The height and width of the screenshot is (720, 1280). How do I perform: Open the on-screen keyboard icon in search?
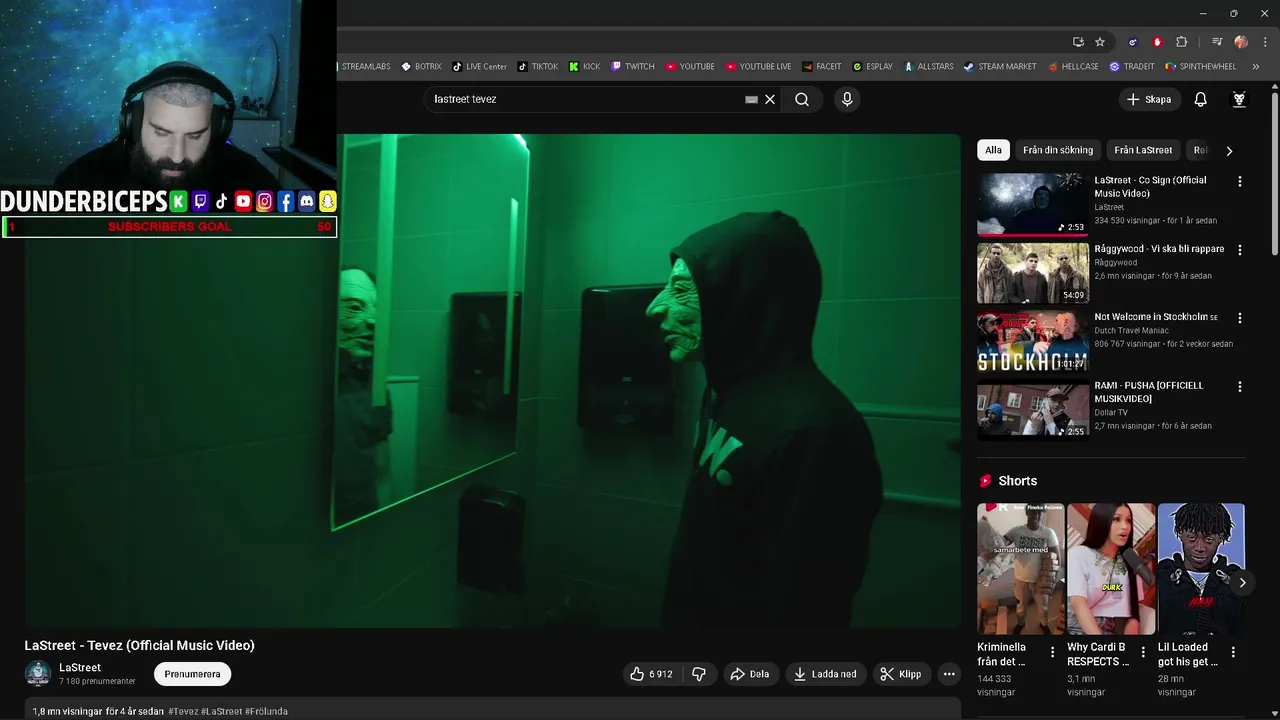pos(752,99)
